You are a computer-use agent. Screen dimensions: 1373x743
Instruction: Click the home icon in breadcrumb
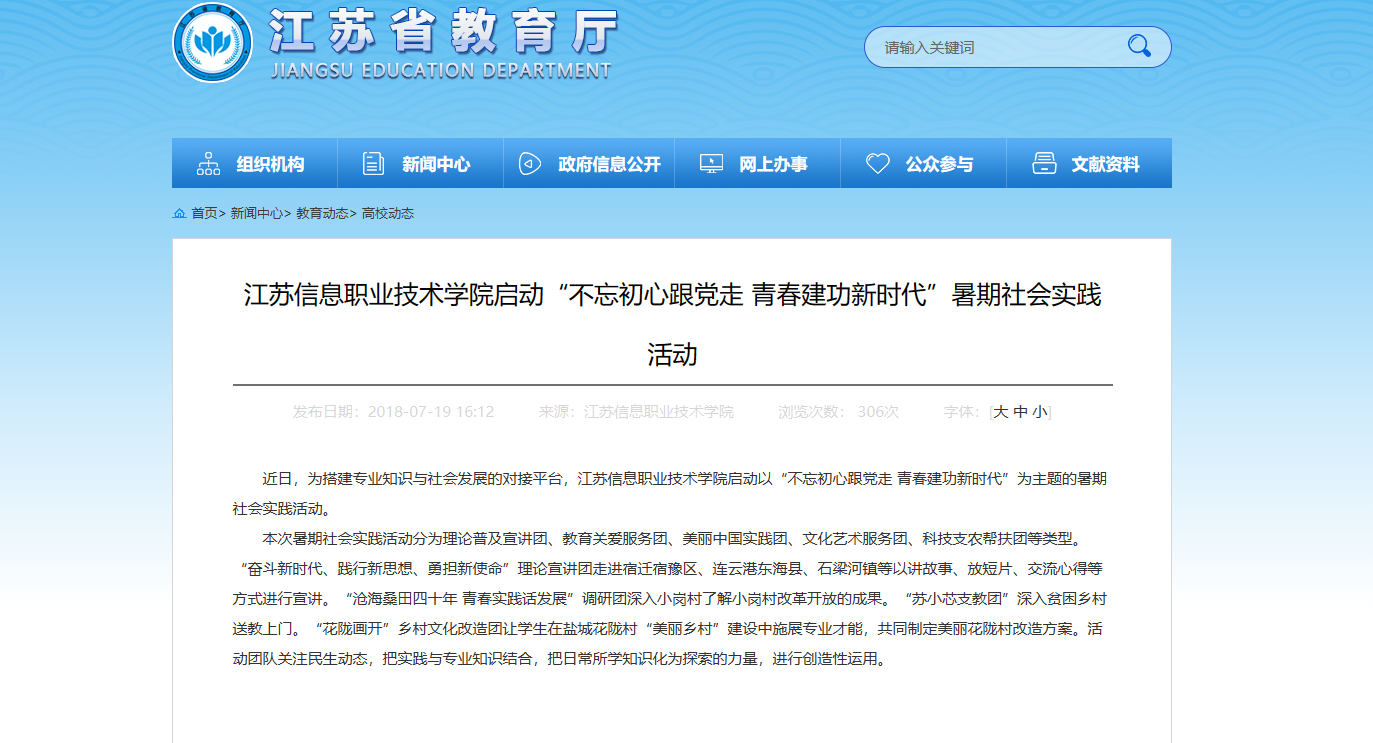(x=179, y=213)
